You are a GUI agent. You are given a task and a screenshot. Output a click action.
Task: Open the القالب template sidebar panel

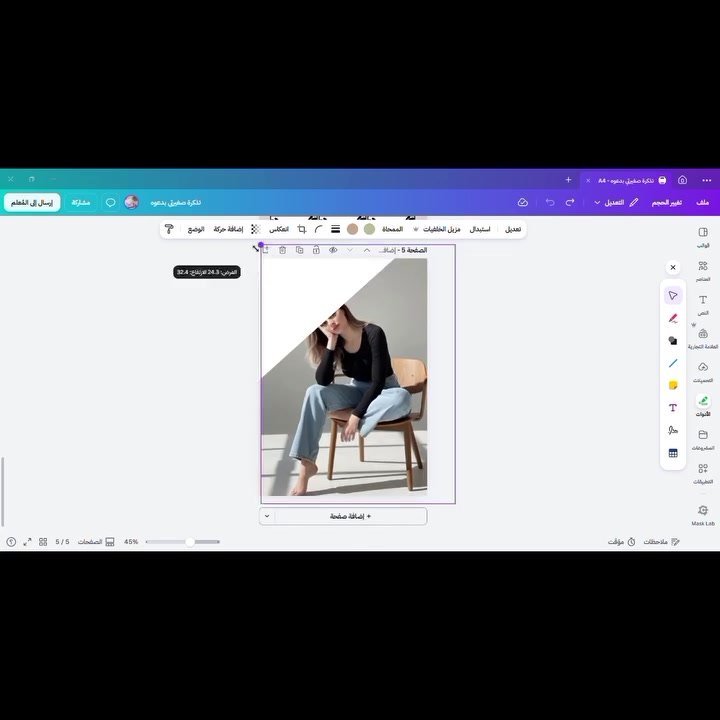point(703,236)
